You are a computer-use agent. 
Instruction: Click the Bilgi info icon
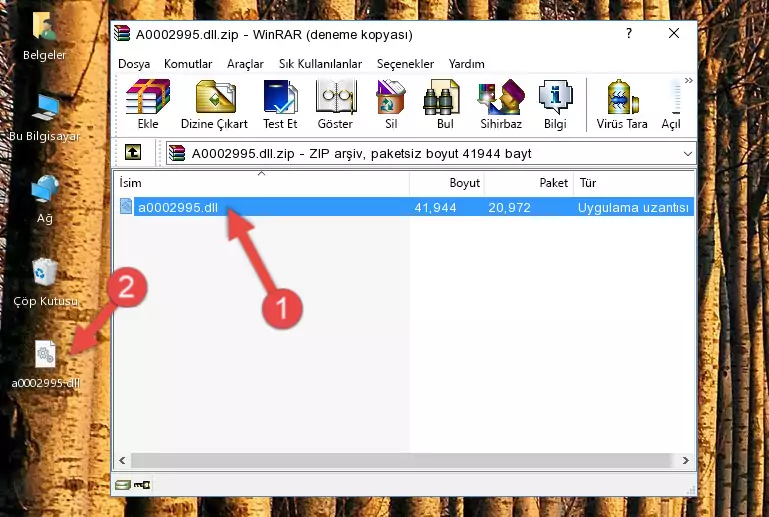pyautogui.click(x=555, y=104)
